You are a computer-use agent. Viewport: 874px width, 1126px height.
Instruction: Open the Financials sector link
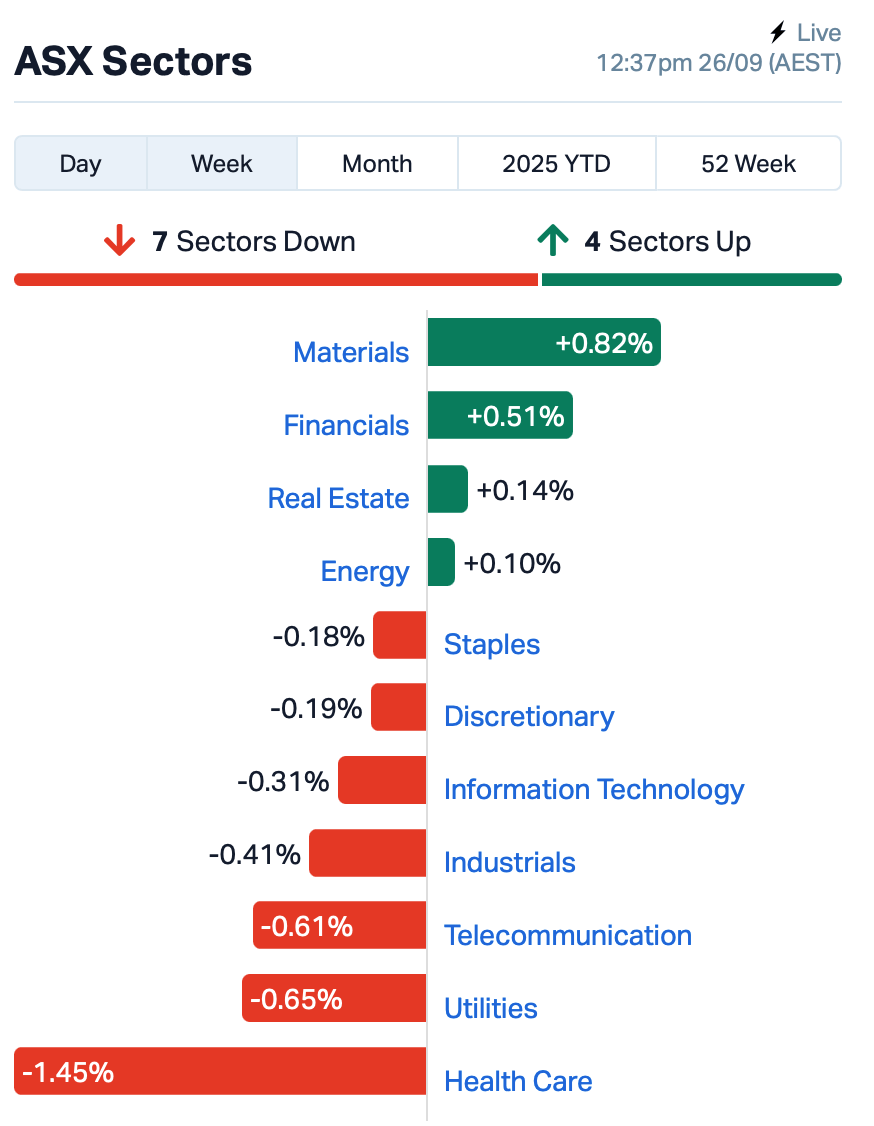[346, 425]
